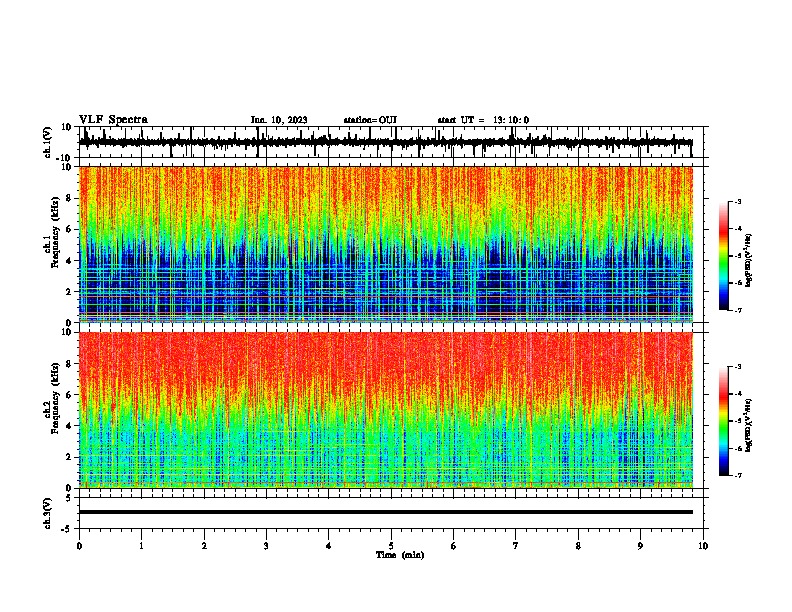The image size is (792, 612).
Task: Click the "-3" label on ch.2 color bar
Action: coord(738,367)
